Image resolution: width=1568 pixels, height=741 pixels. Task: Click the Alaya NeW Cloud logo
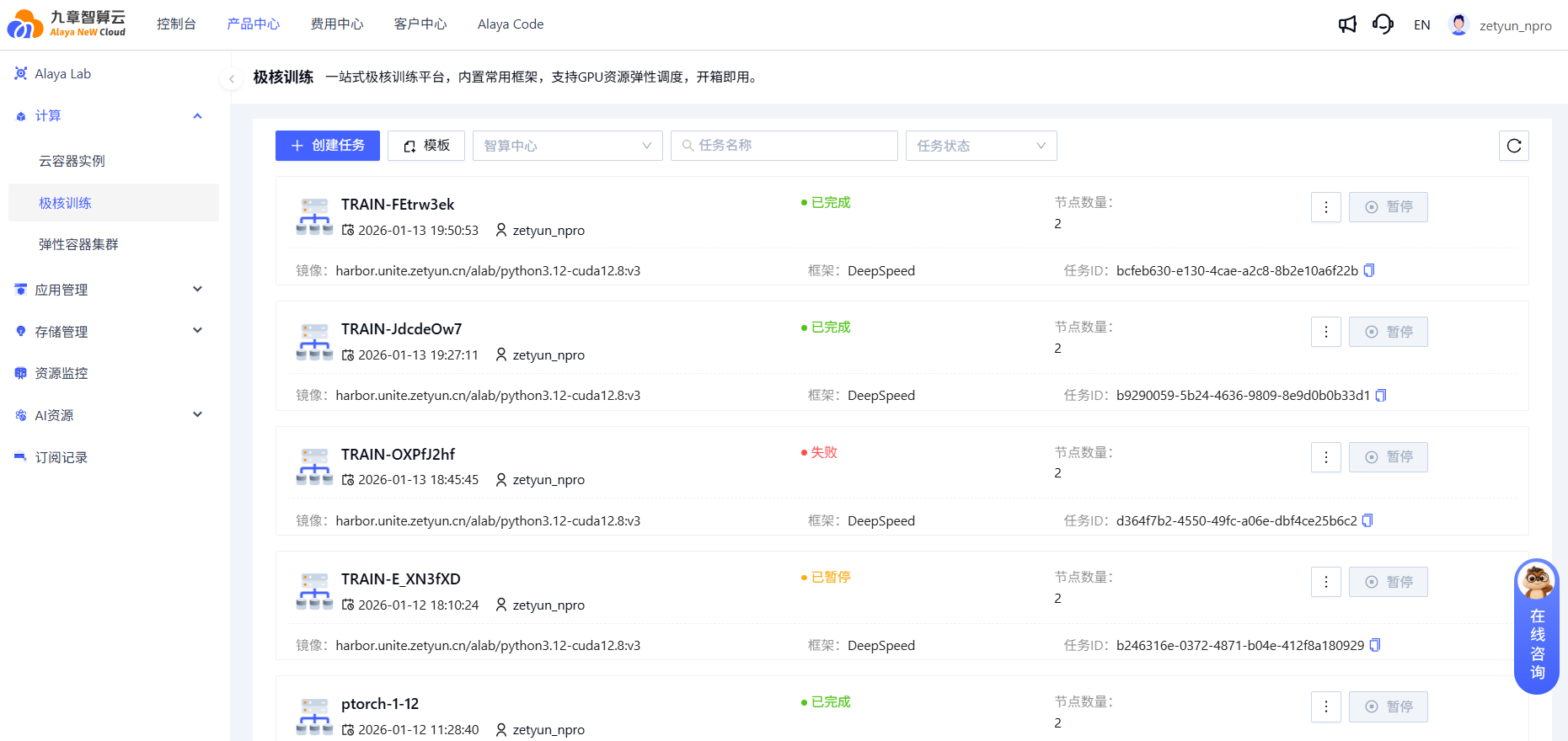point(67,24)
